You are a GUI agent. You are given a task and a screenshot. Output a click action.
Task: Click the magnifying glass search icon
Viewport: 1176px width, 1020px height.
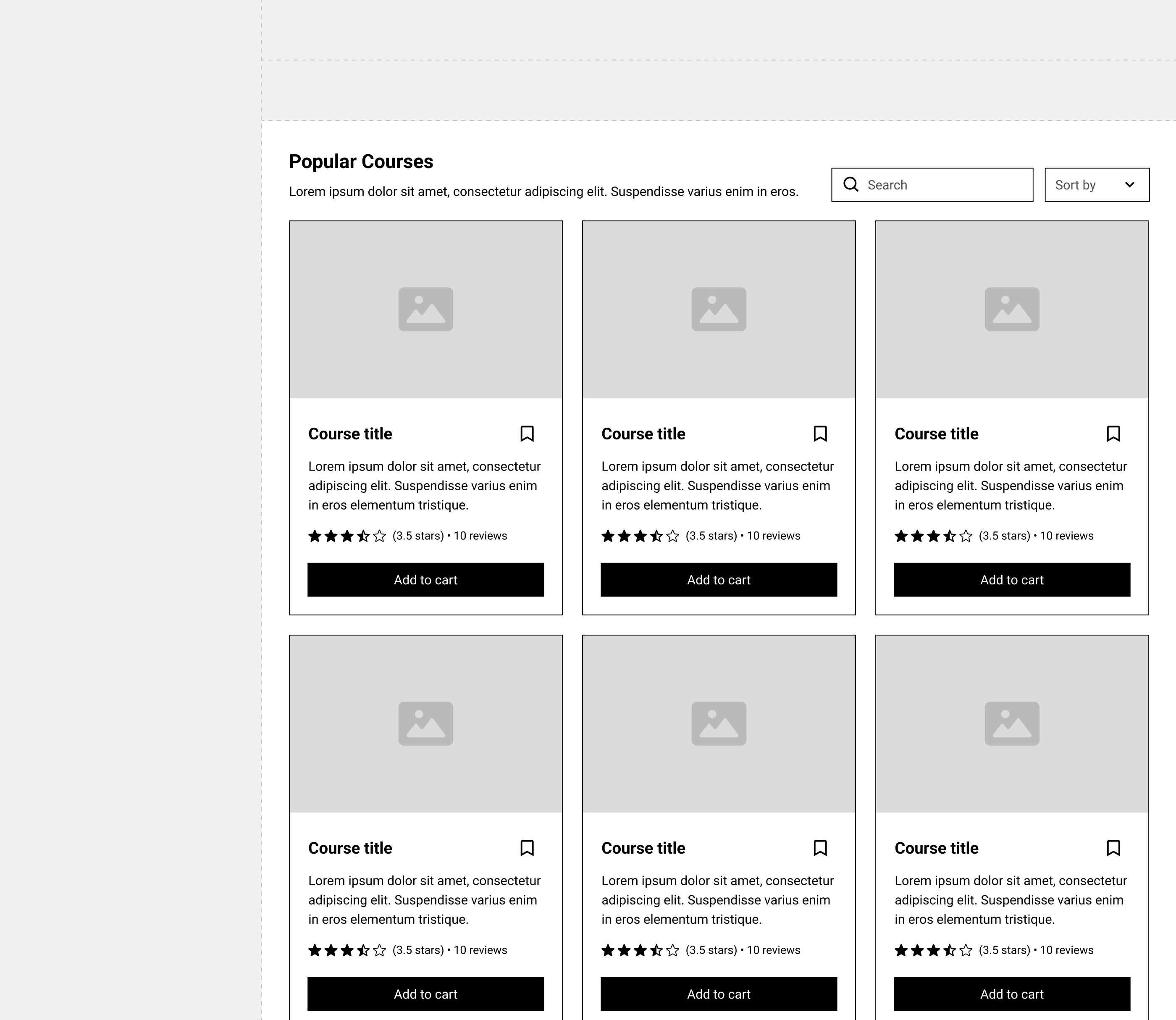coord(850,184)
